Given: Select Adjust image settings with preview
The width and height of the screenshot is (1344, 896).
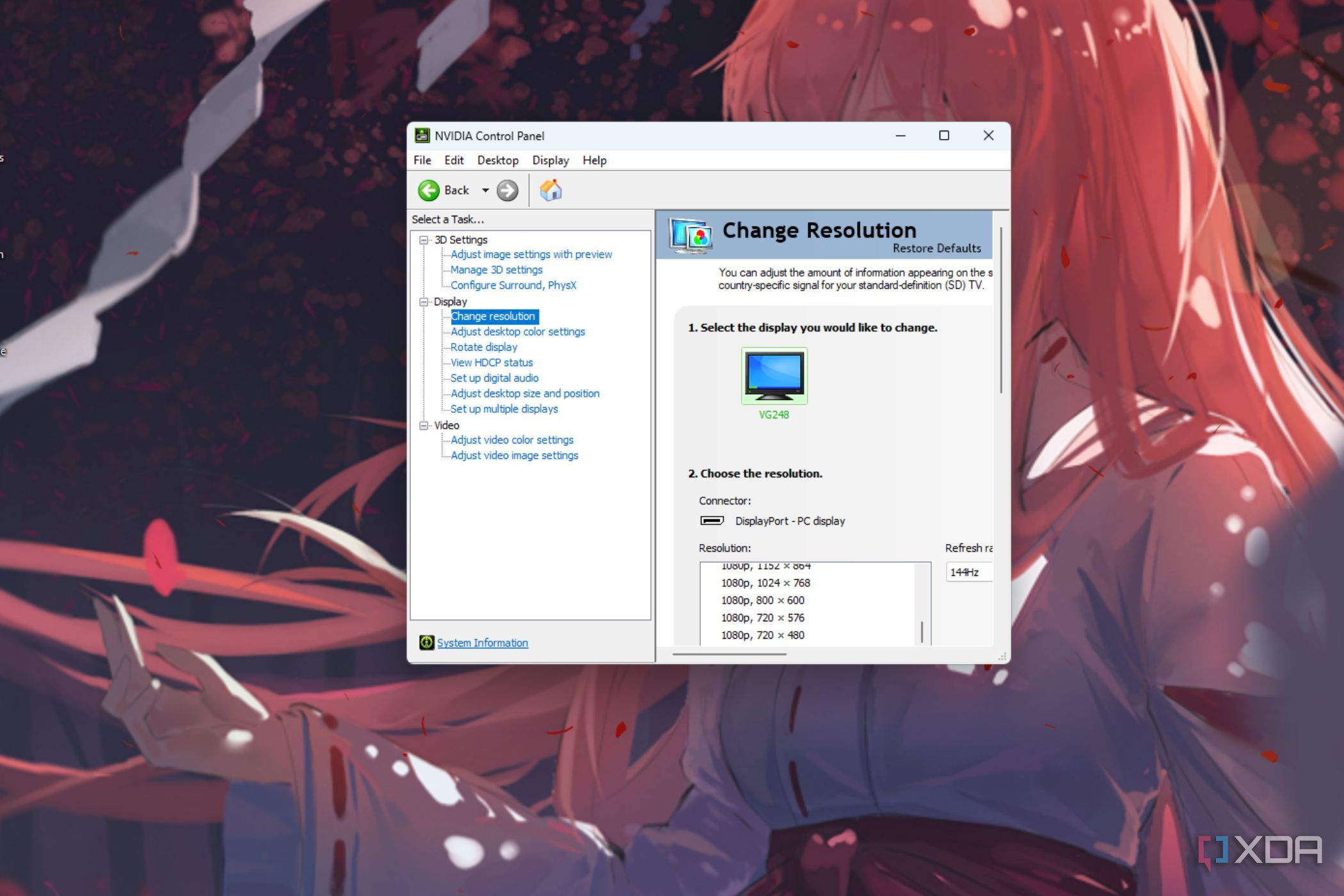Looking at the screenshot, I should (x=531, y=255).
